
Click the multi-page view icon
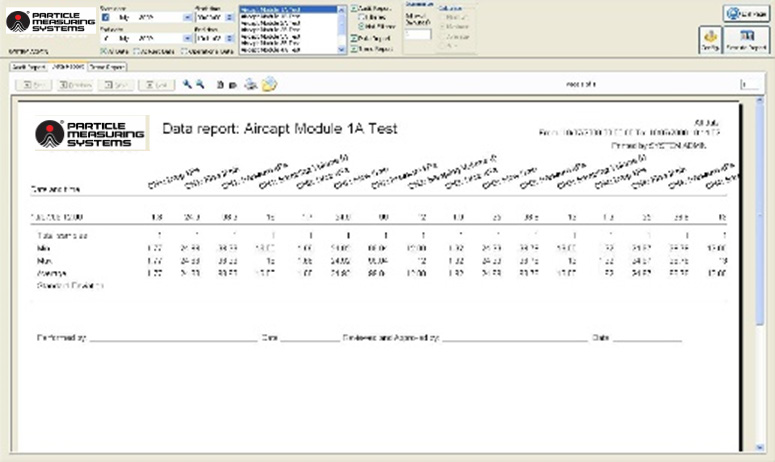point(233,85)
